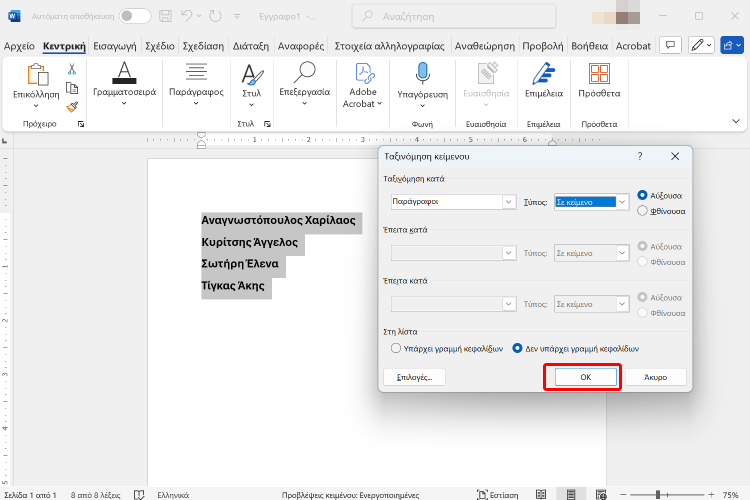Open the Quick Access Toolbar customize arrow
This screenshot has height=500, width=750.
click(x=237, y=16)
